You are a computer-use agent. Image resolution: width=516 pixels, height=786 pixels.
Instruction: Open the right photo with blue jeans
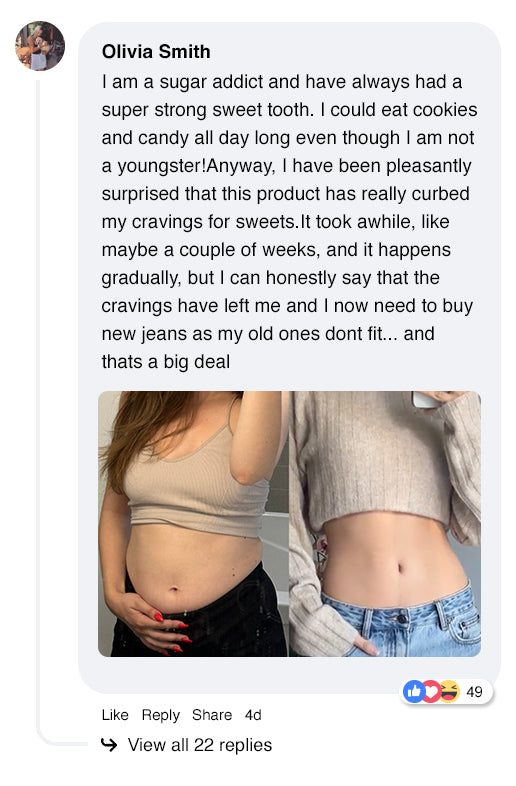[385, 524]
